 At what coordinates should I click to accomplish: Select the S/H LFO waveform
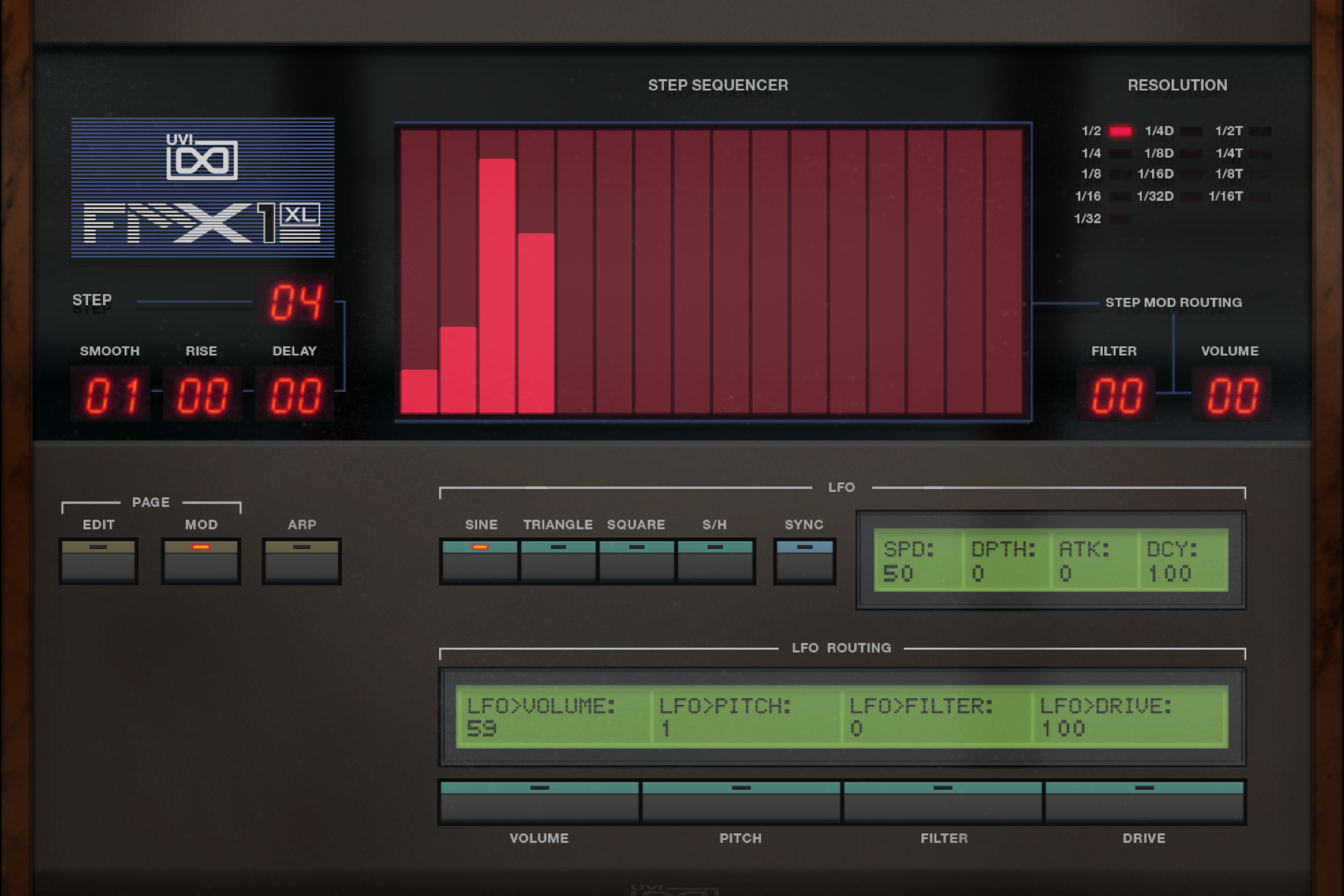point(715,561)
